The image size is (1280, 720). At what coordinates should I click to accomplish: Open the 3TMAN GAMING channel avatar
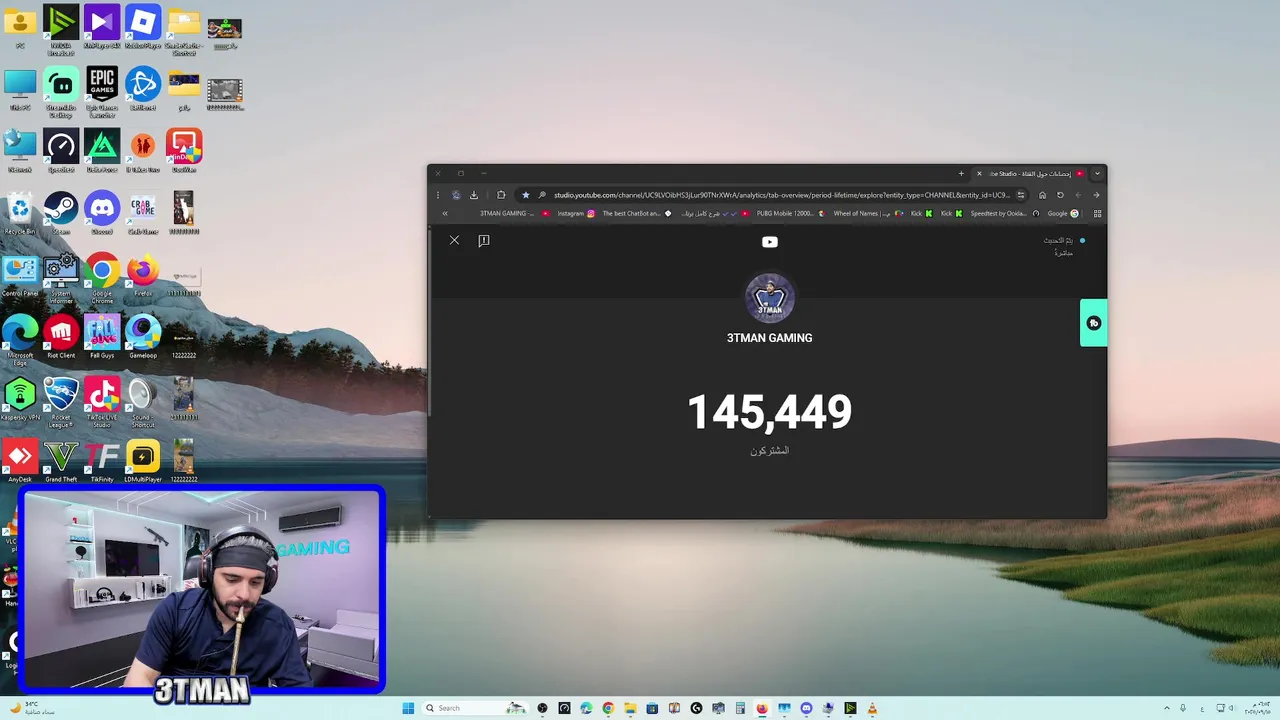(x=769, y=298)
